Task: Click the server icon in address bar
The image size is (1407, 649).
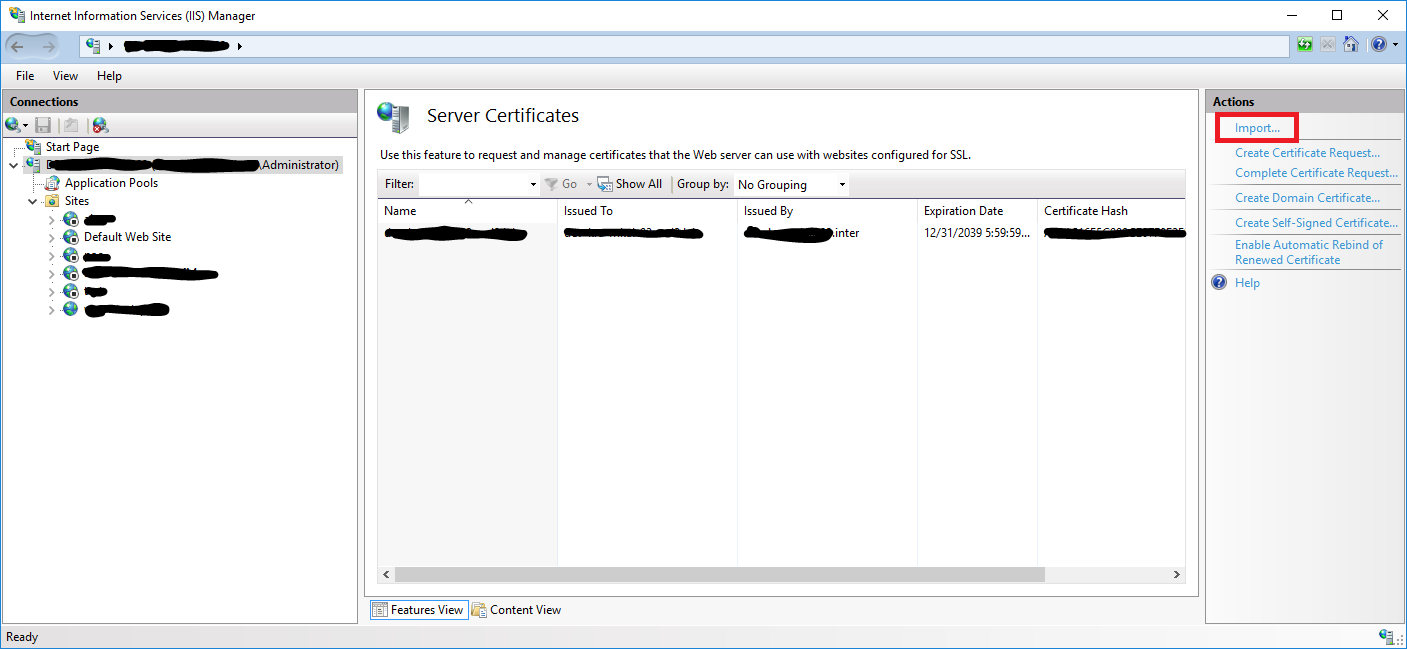Action: coord(94,46)
